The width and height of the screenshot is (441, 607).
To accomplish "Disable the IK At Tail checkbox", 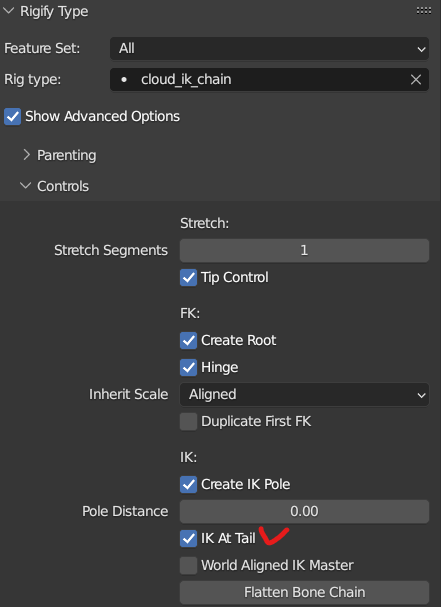I will pyautogui.click(x=188, y=538).
